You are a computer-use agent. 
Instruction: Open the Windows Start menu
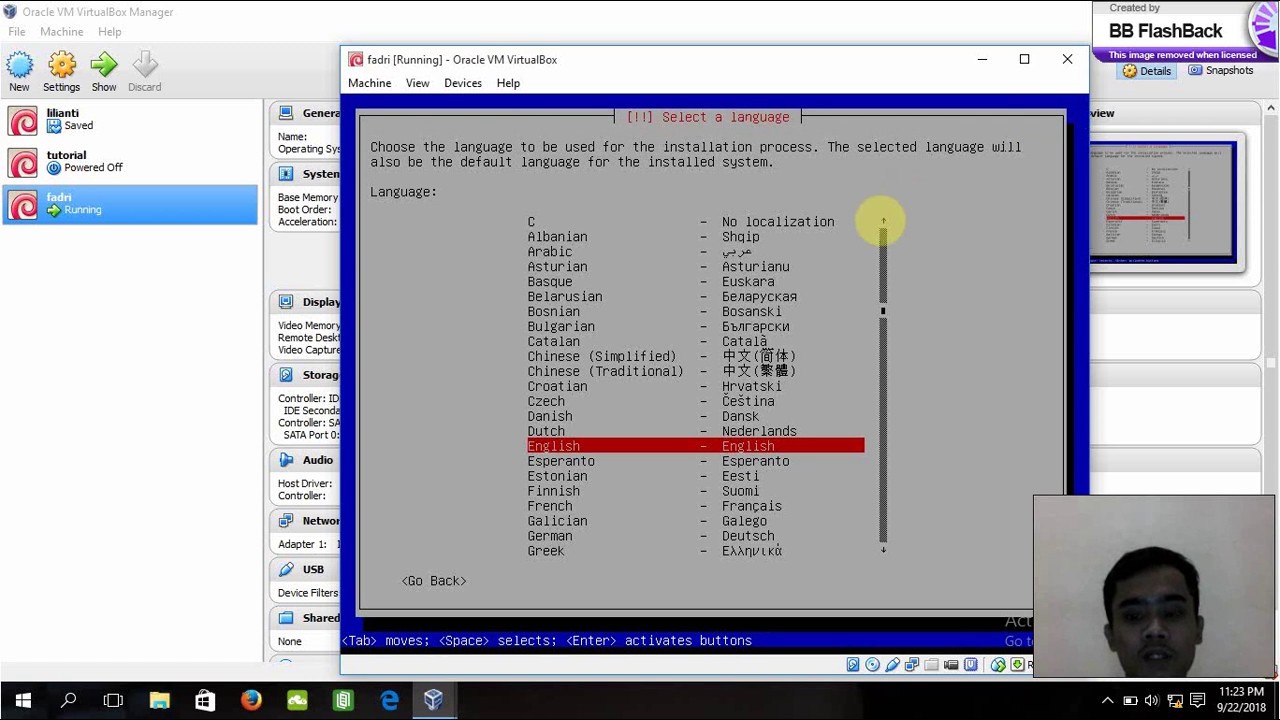click(23, 701)
